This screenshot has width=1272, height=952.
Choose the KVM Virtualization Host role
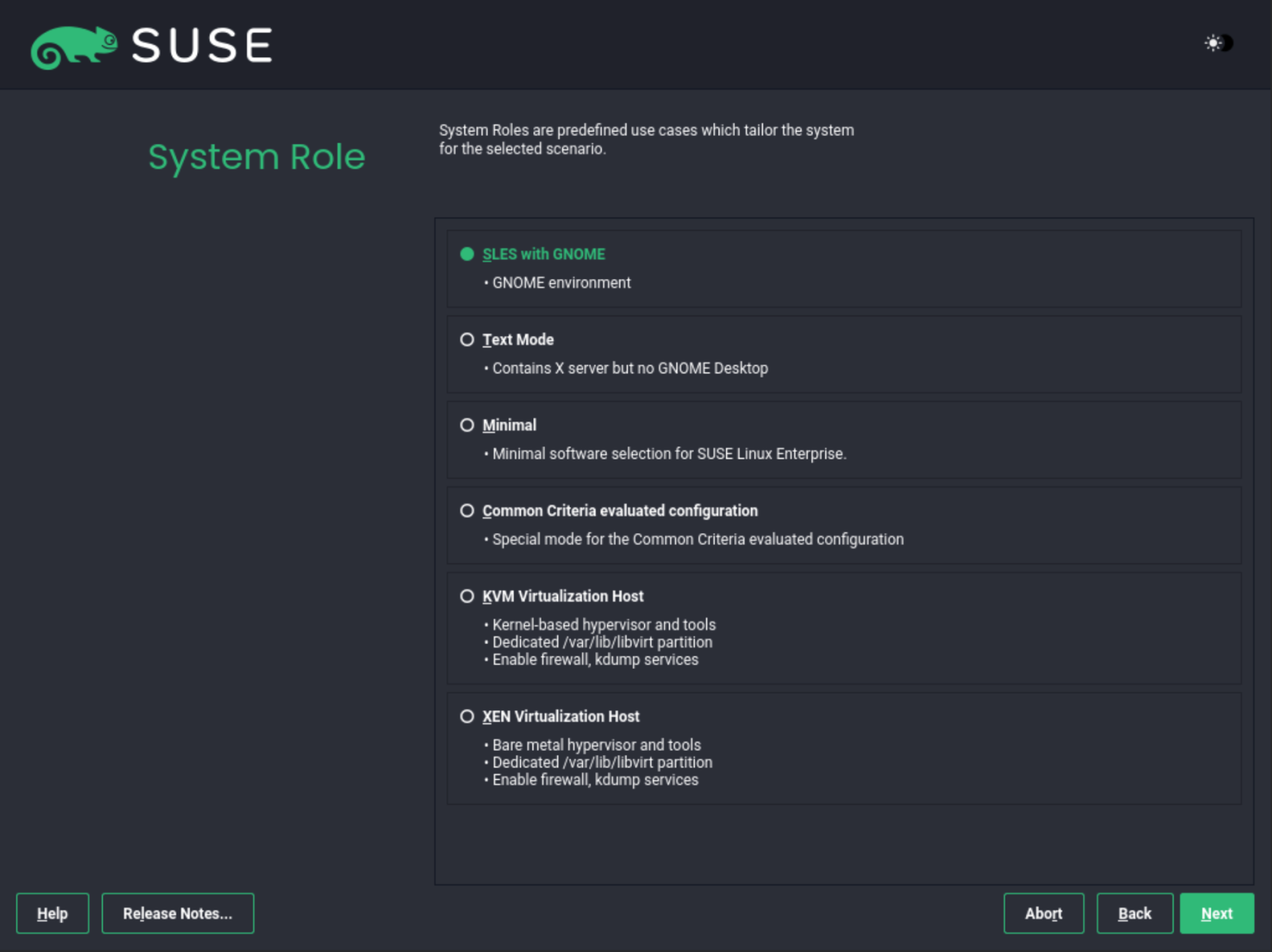(x=467, y=596)
